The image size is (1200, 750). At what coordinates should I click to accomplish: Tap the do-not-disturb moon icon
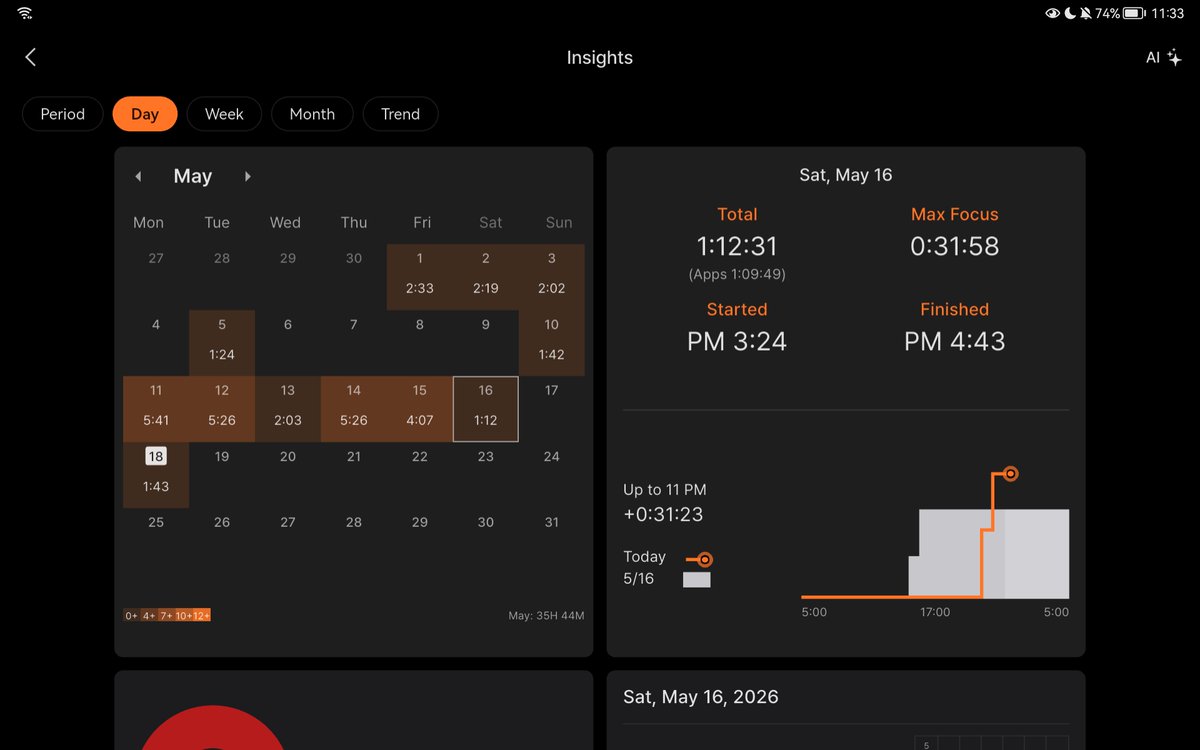[1069, 13]
